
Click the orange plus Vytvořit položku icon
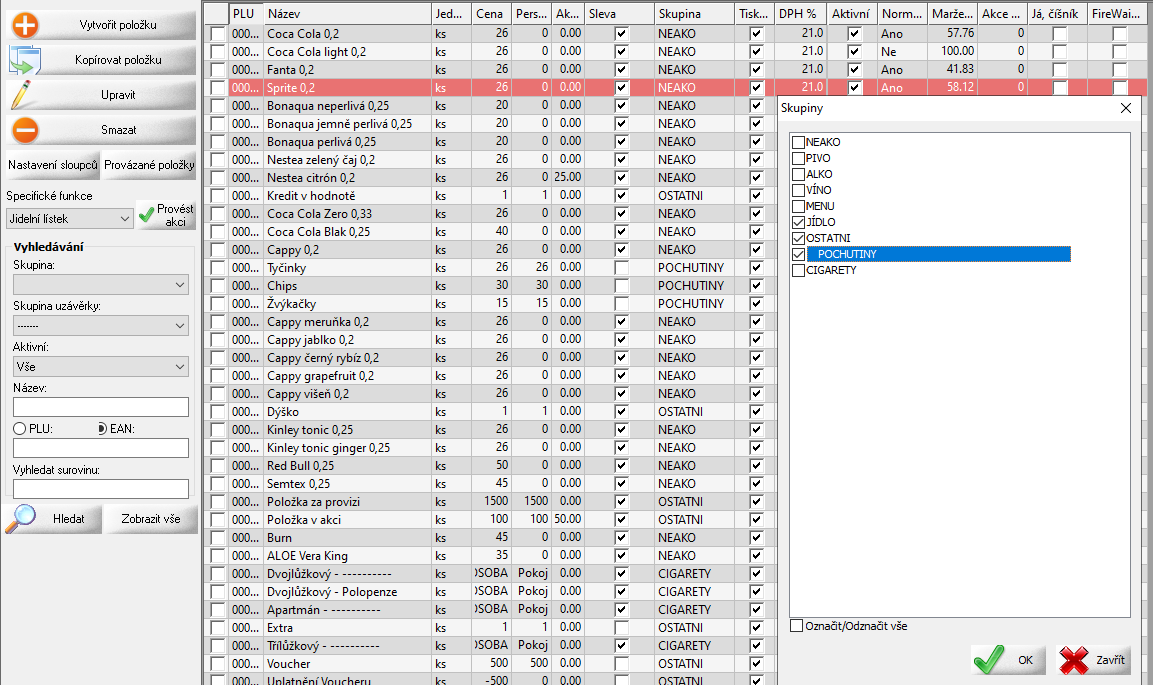24,25
